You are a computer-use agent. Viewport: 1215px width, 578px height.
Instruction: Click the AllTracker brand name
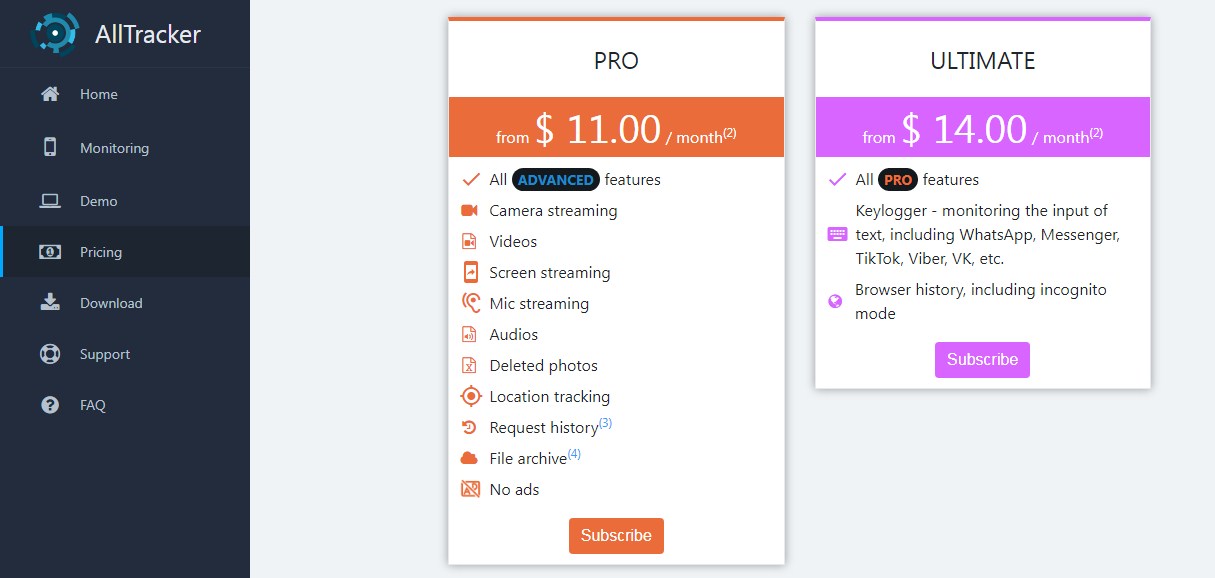coord(148,34)
